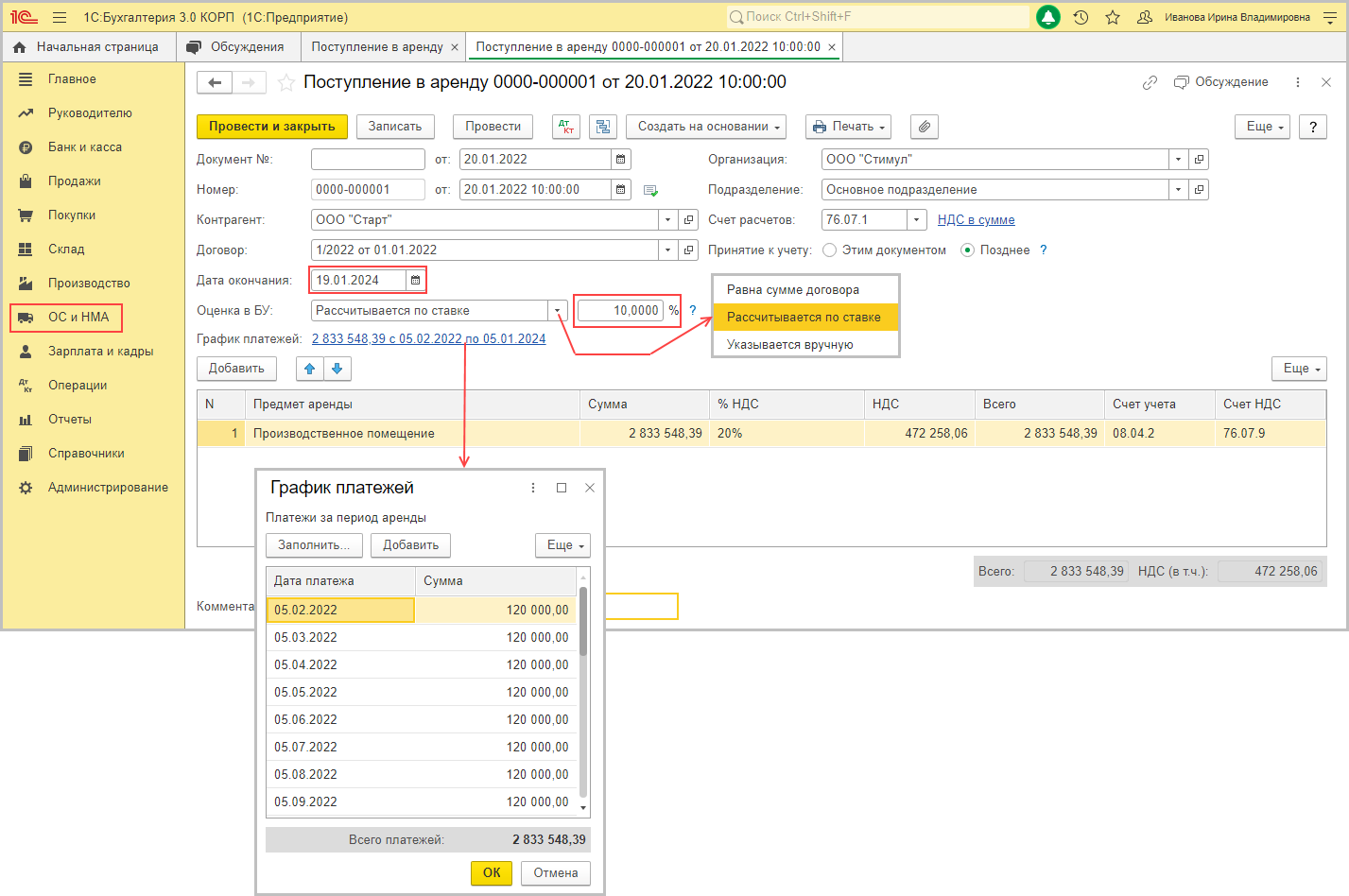Click the interest rate 10,0000 field

(621, 311)
